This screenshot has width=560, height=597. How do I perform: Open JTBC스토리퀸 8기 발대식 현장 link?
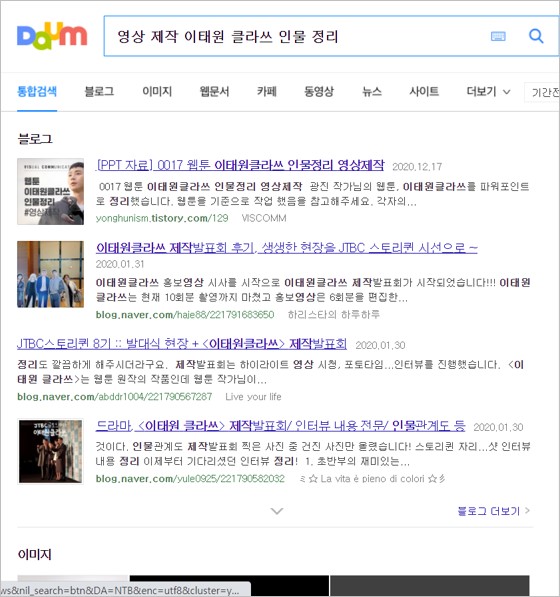[182, 344]
